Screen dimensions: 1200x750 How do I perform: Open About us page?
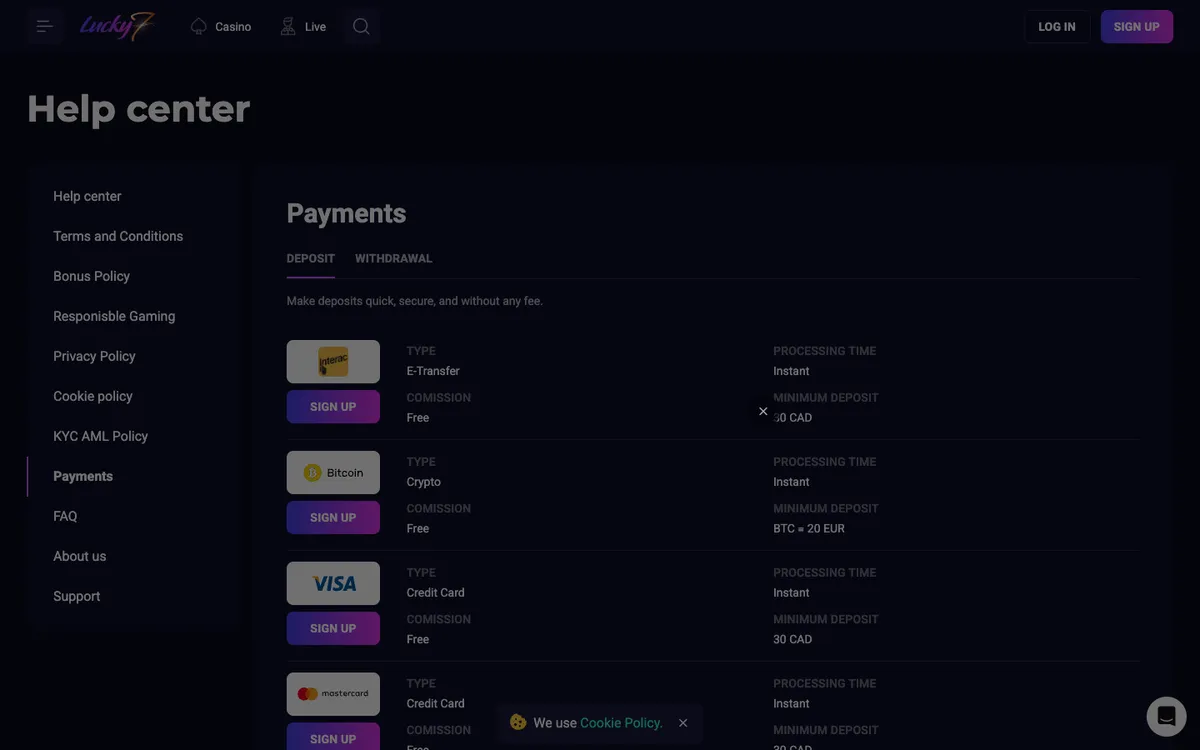pos(79,556)
